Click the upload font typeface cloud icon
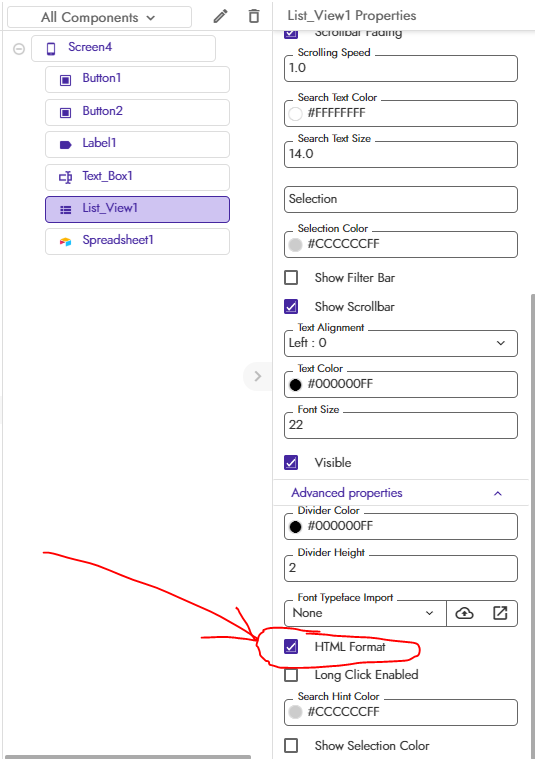 tap(464, 613)
